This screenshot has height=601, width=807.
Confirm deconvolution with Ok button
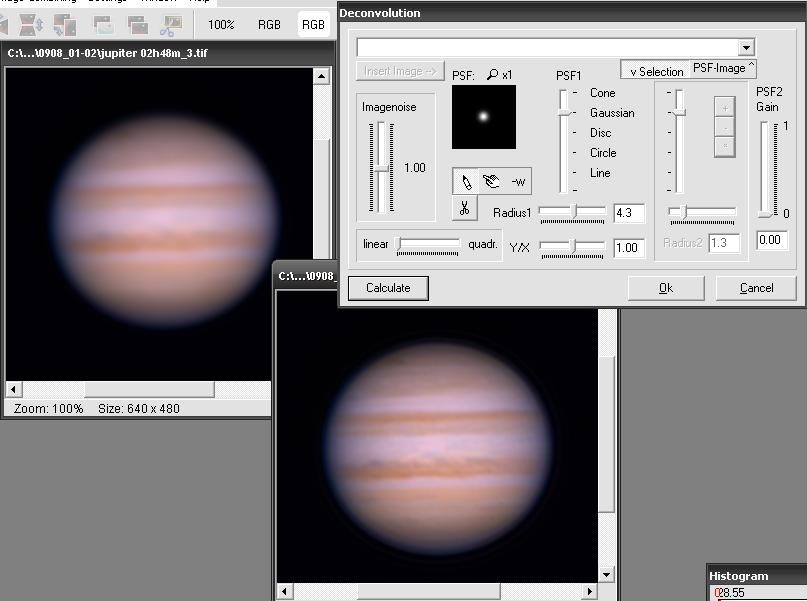tap(665, 288)
